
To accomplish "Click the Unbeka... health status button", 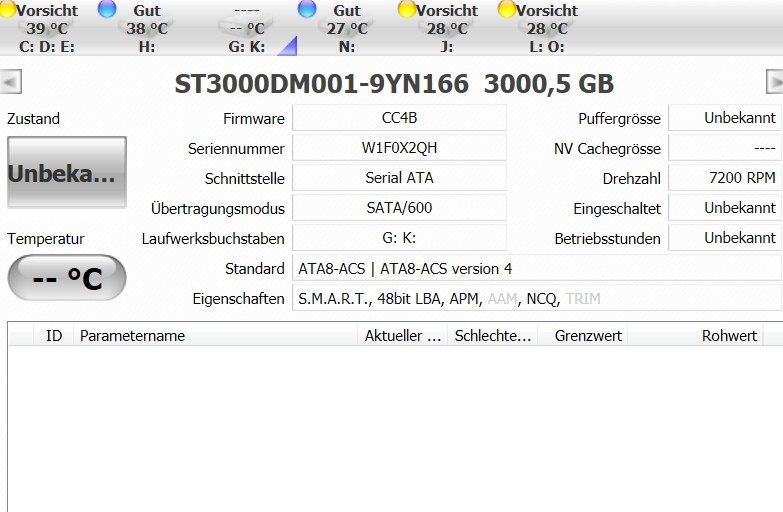I will coord(67,172).
